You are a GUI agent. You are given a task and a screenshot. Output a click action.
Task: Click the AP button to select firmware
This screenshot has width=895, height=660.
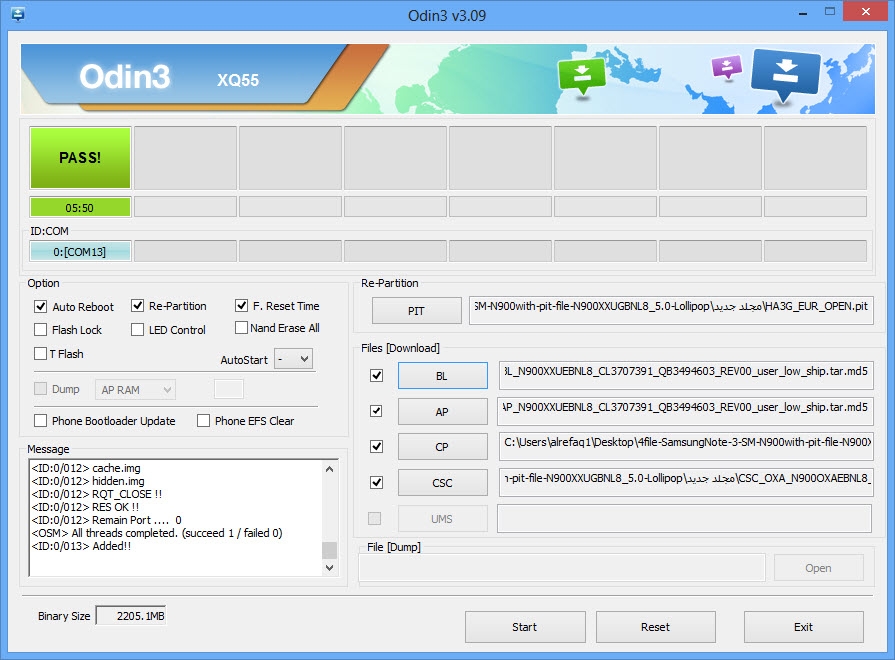pyautogui.click(x=442, y=412)
